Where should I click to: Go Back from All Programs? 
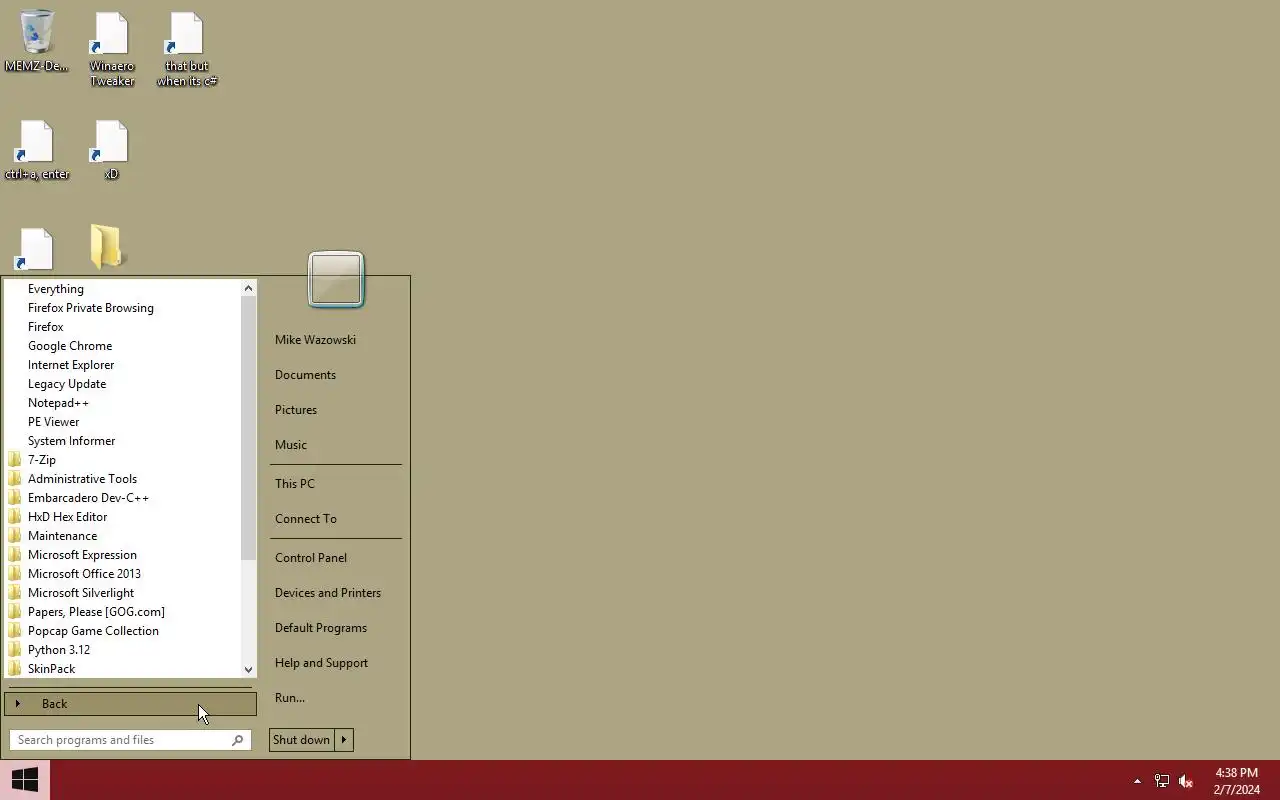point(130,704)
